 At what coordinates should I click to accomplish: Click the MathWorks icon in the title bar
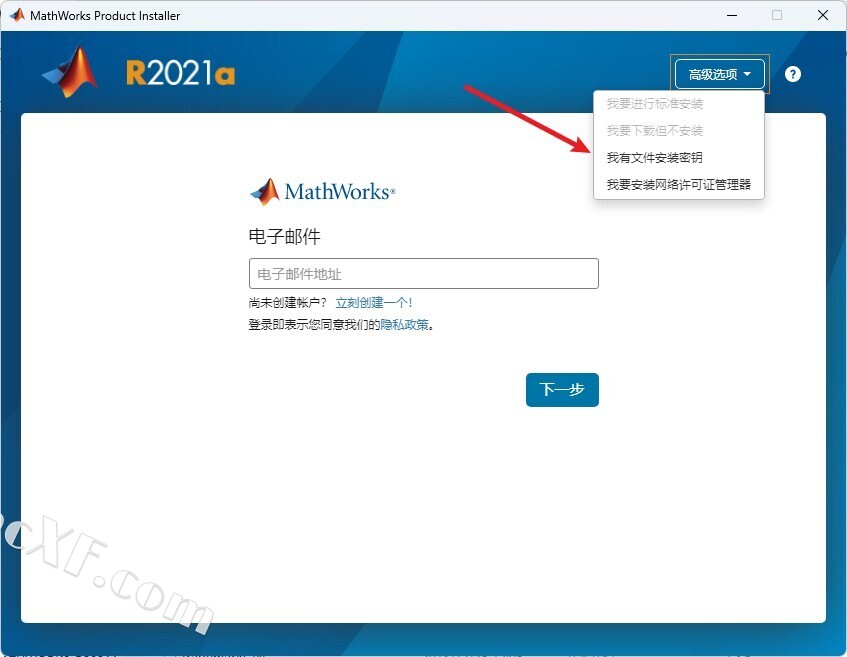tap(17, 15)
